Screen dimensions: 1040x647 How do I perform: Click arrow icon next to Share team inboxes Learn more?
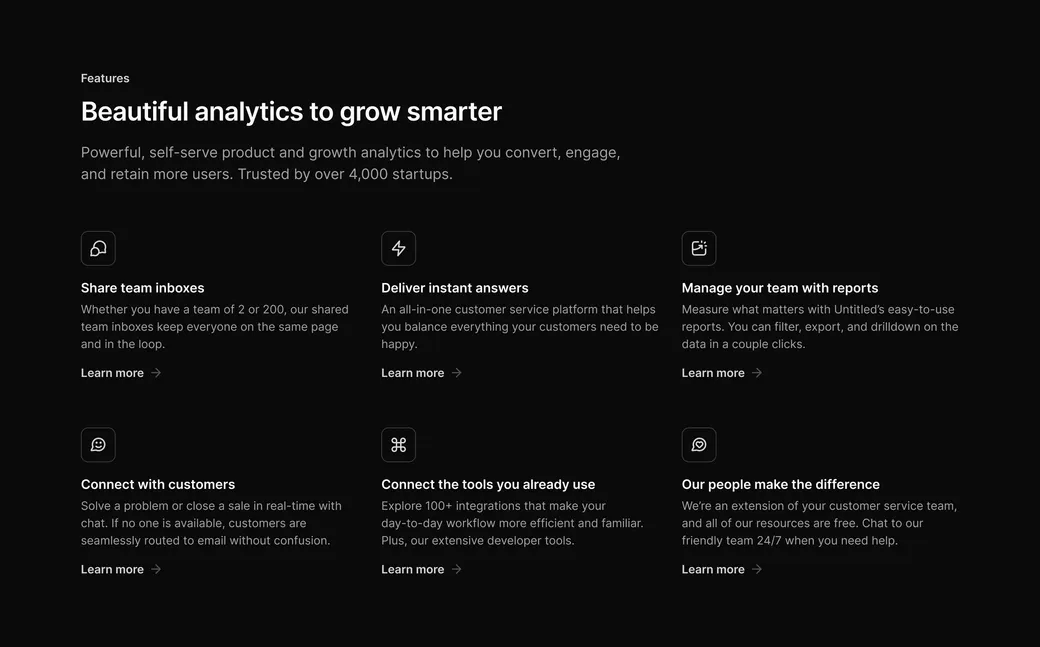(x=156, y=373)
